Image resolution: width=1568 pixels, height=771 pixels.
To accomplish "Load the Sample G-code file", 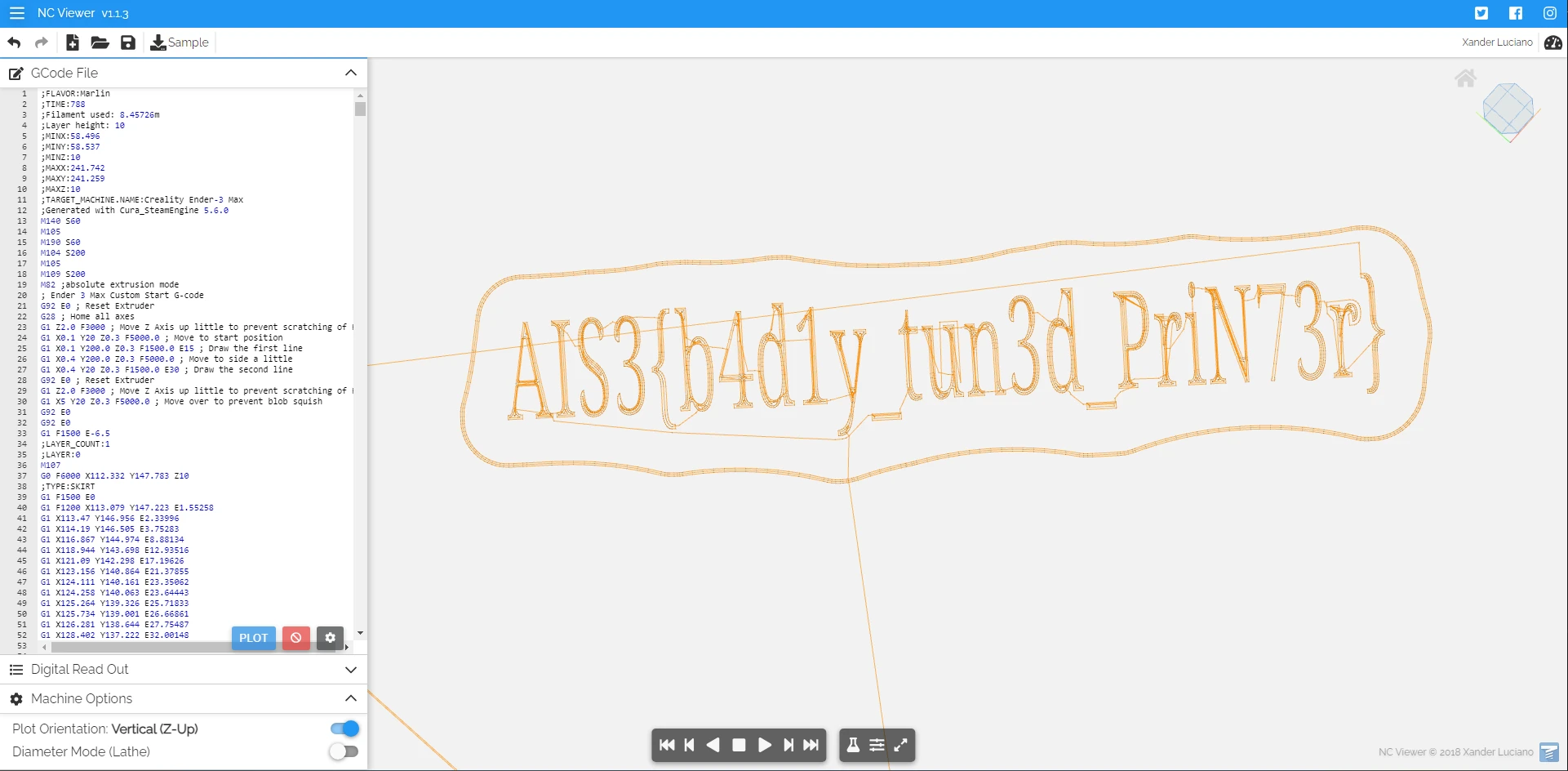I will pos(180,42).
